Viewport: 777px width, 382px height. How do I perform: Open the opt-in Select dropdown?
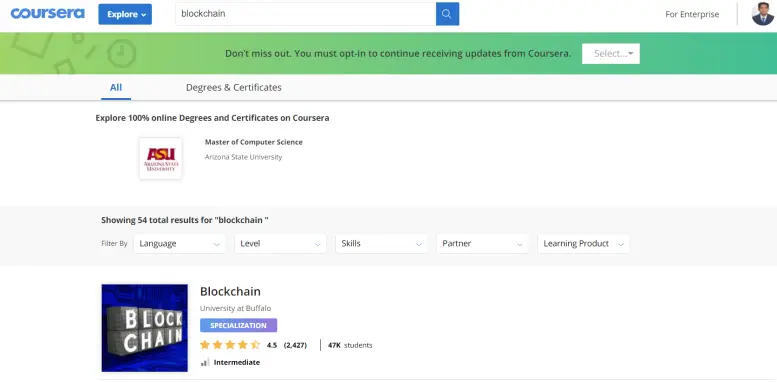(x=610, y=54)
